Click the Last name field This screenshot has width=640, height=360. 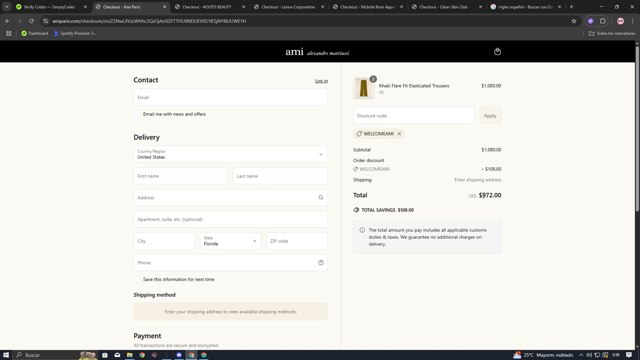click(280, 176)
